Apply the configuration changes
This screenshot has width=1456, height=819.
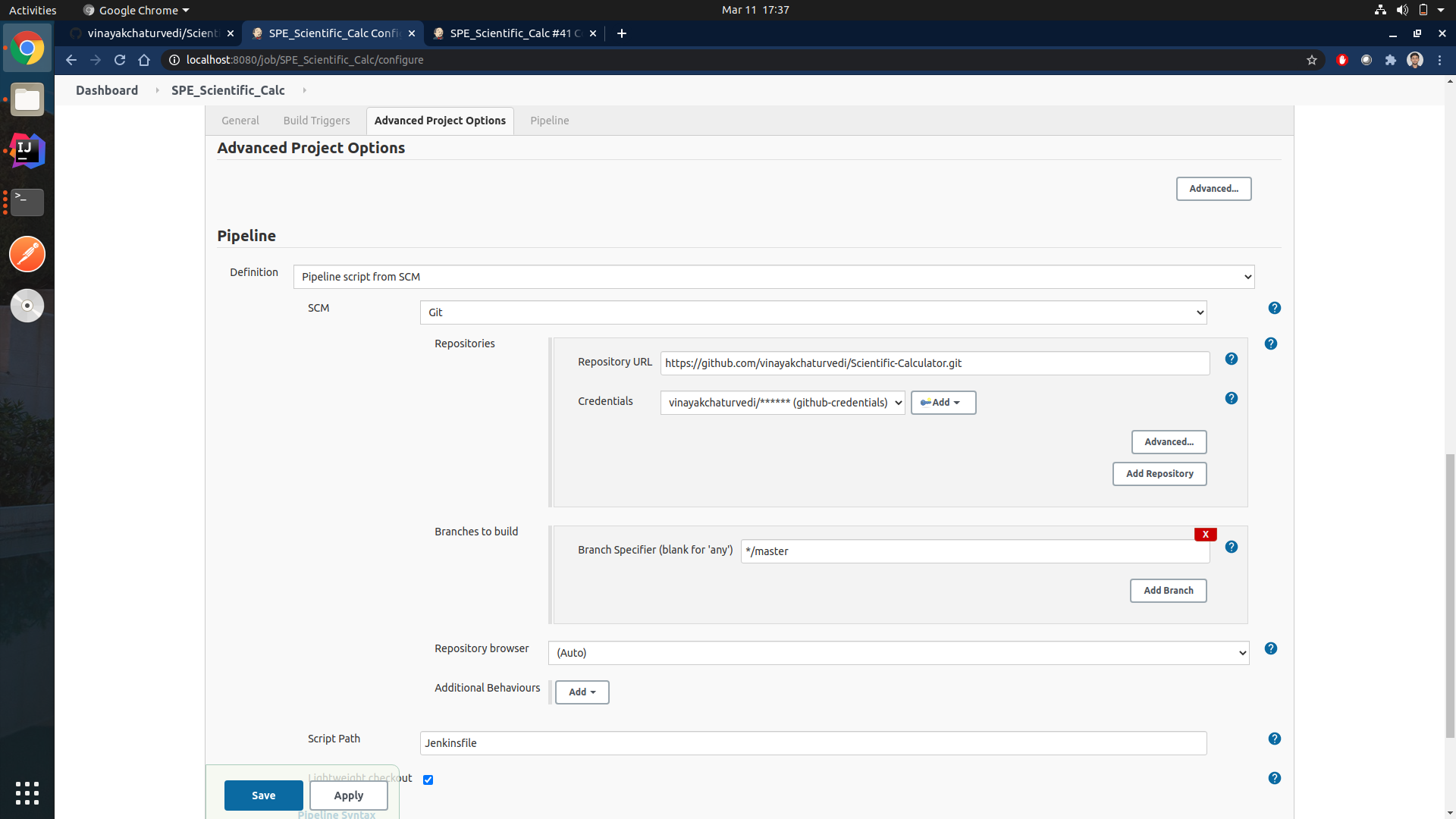349,795
